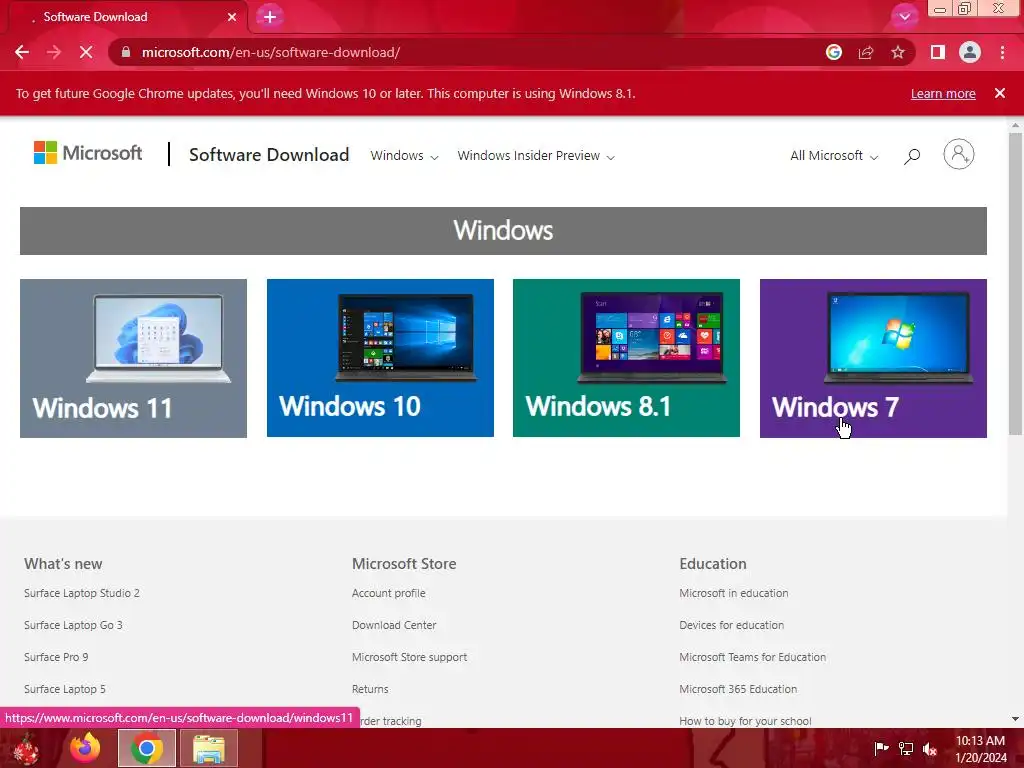The image size is (1024, 768).
Task: Open the Windows 8.1 download tile
Action: pos(626,359)
